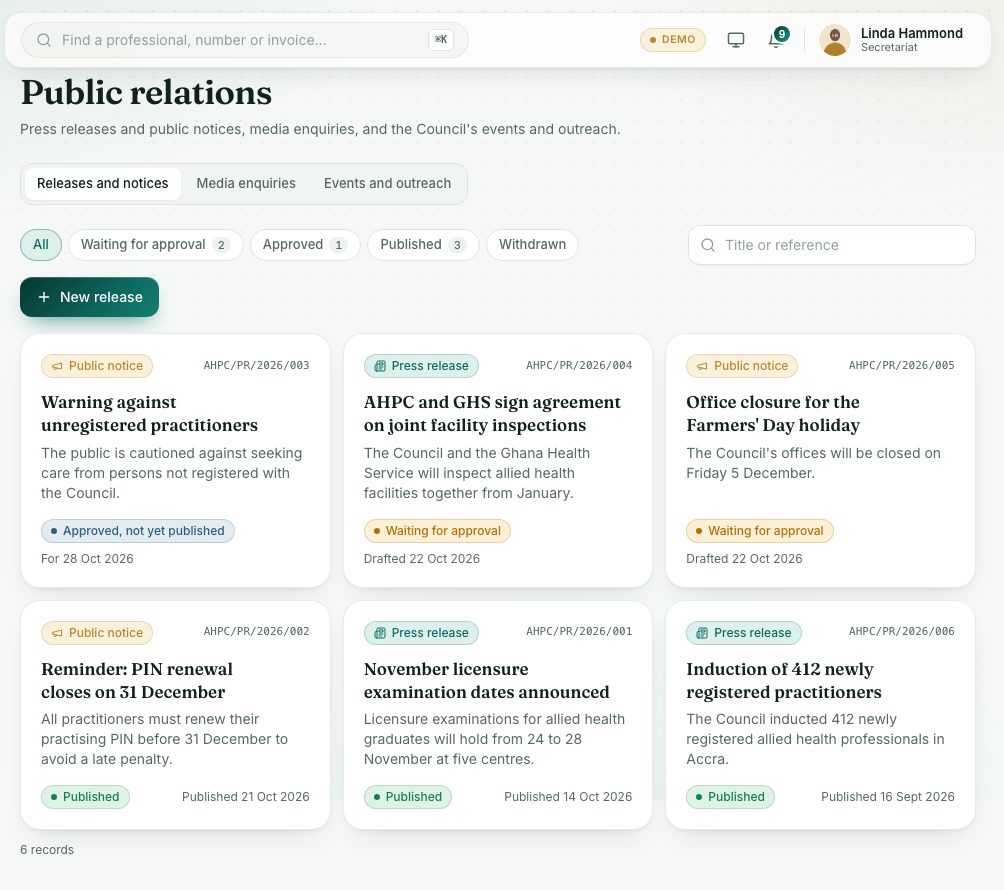
Task: Open Office closure for Farmers' Day card
Action: [x=820, y=460]
